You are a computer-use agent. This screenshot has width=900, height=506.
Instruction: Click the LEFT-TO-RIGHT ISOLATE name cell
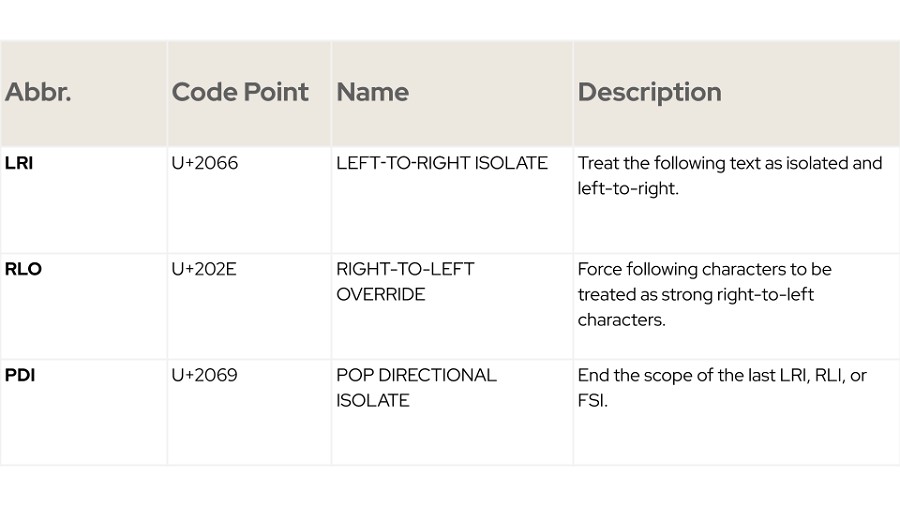coord(442,163)
